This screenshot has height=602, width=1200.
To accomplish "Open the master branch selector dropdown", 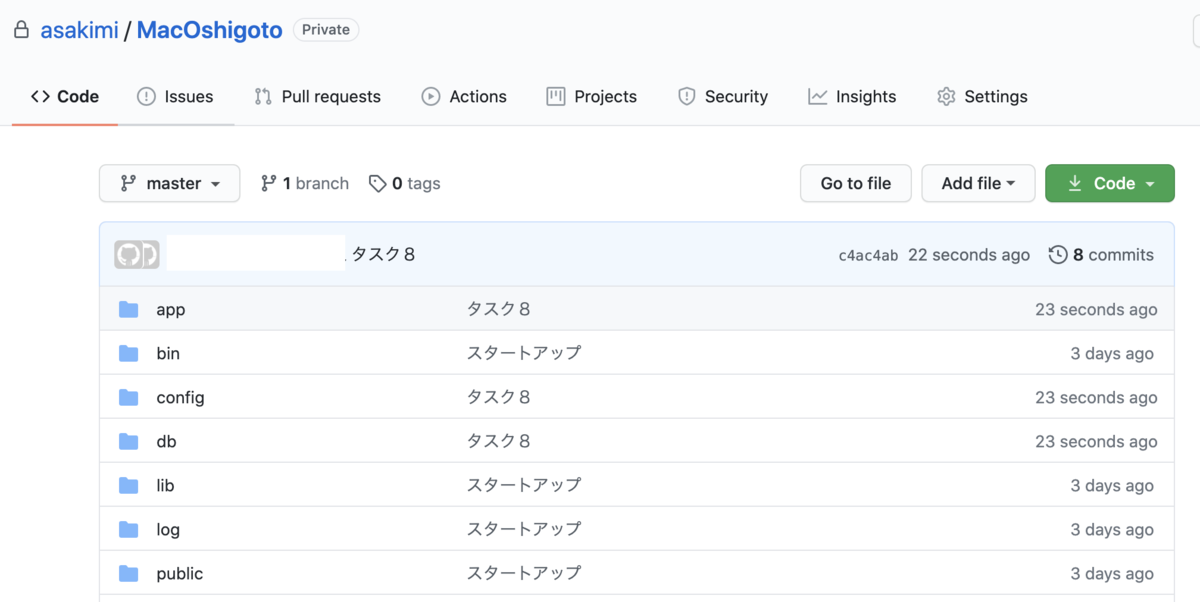I will tap(169, 183).
